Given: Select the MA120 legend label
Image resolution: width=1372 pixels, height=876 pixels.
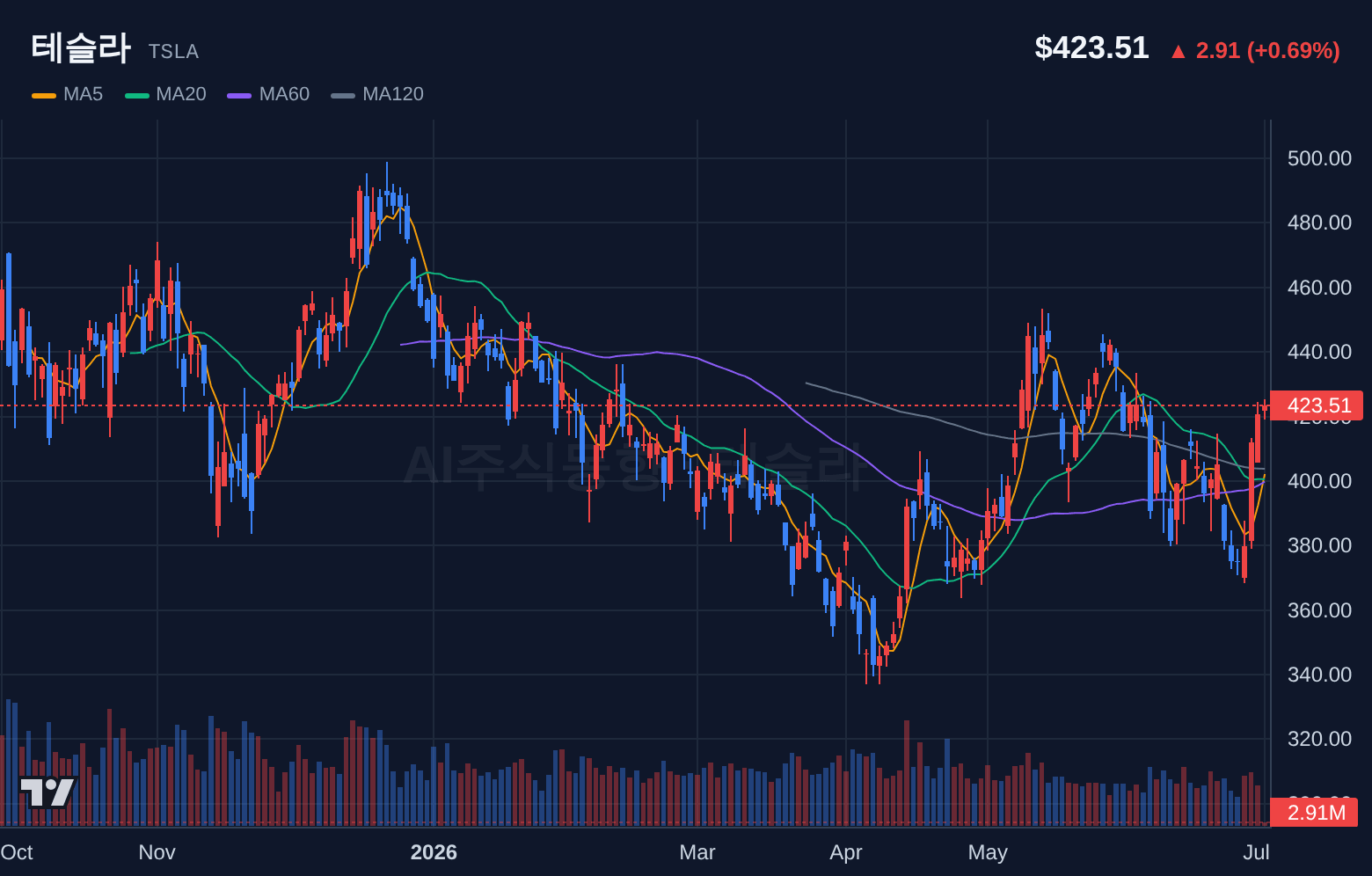Looking at the screenshot, I should [x=393, y=94].
